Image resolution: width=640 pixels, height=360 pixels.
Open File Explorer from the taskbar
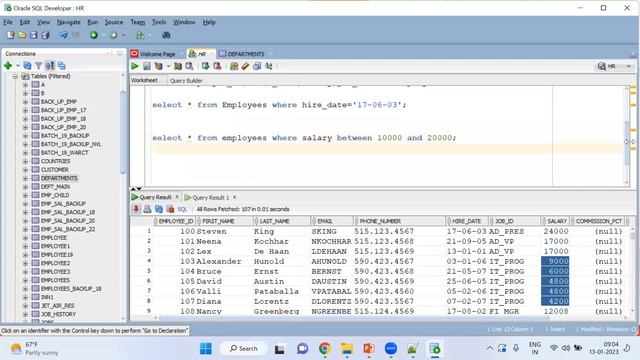pos(347,349)
